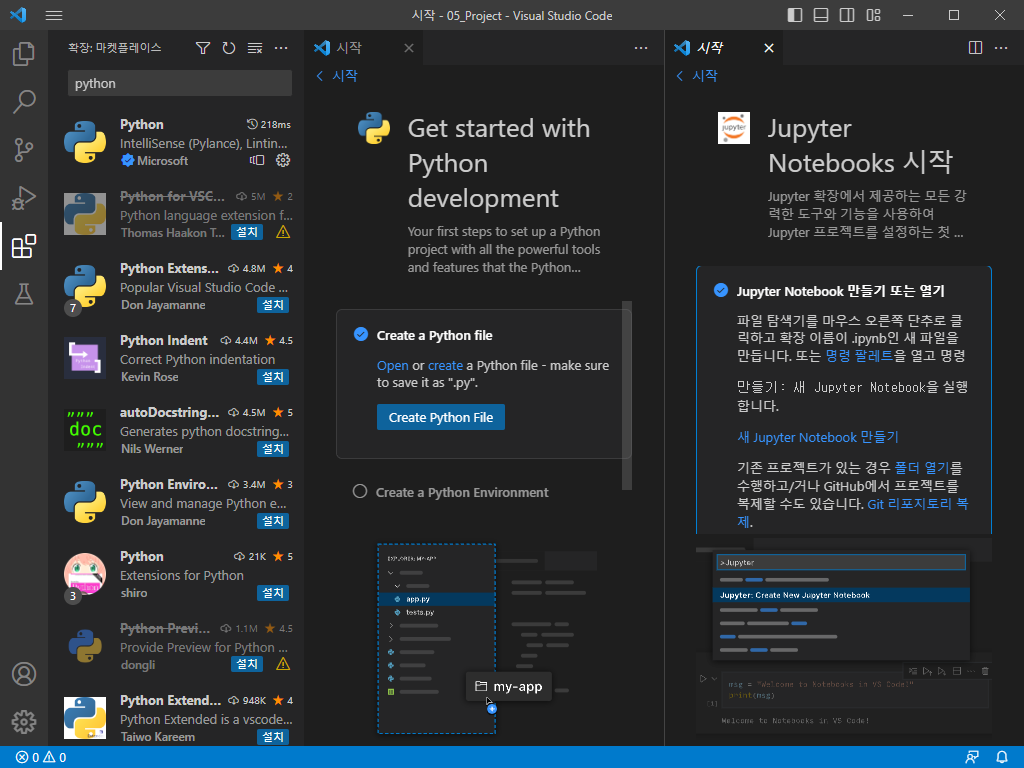Install Python Environment Manager extension
The image size is (1024, 768).
coord(273,521)
